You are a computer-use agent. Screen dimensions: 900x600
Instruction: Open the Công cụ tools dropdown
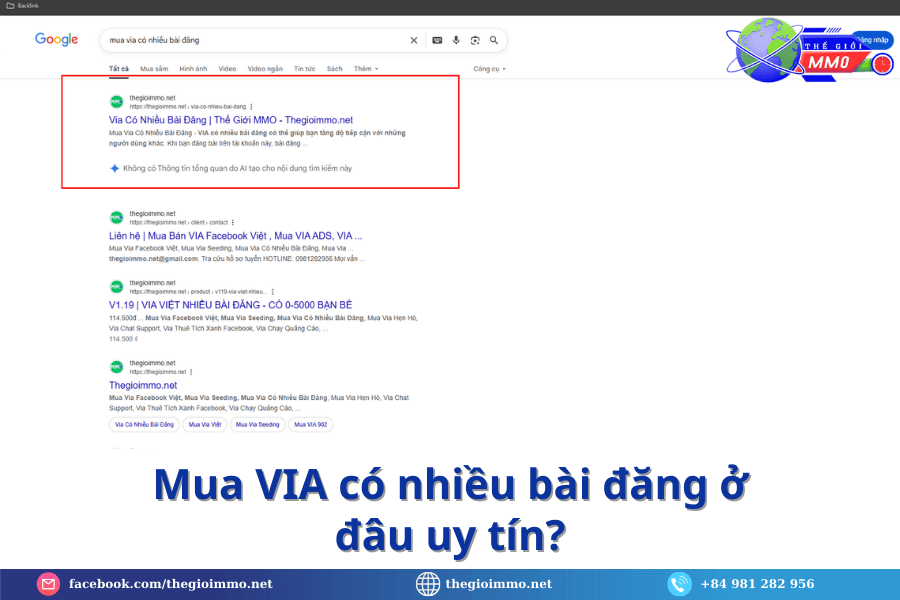coord(489,69)
